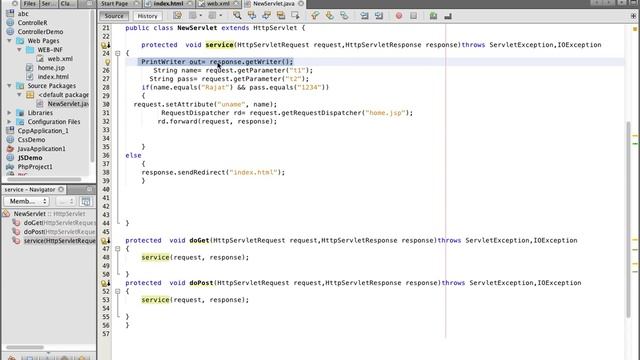
Task: Select NewServlet.java in project tree
Action: (x=68, y=104)
